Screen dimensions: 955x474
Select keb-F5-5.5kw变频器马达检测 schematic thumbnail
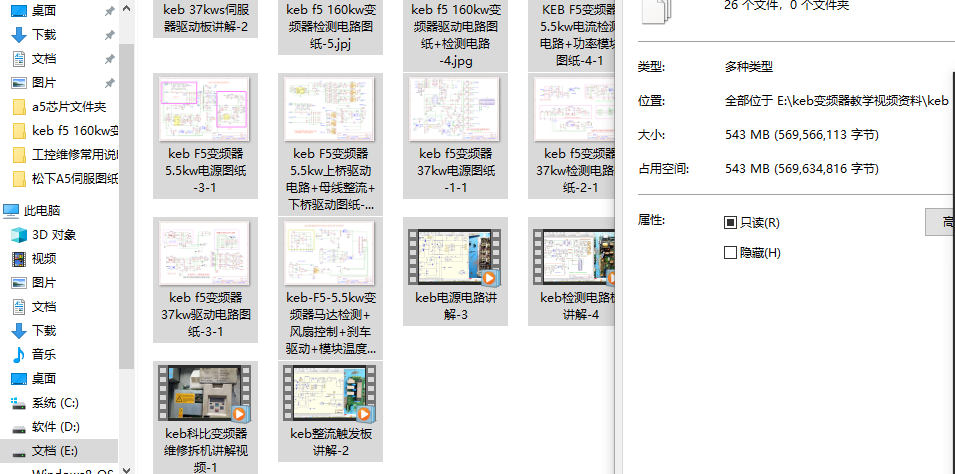[330, 253]
